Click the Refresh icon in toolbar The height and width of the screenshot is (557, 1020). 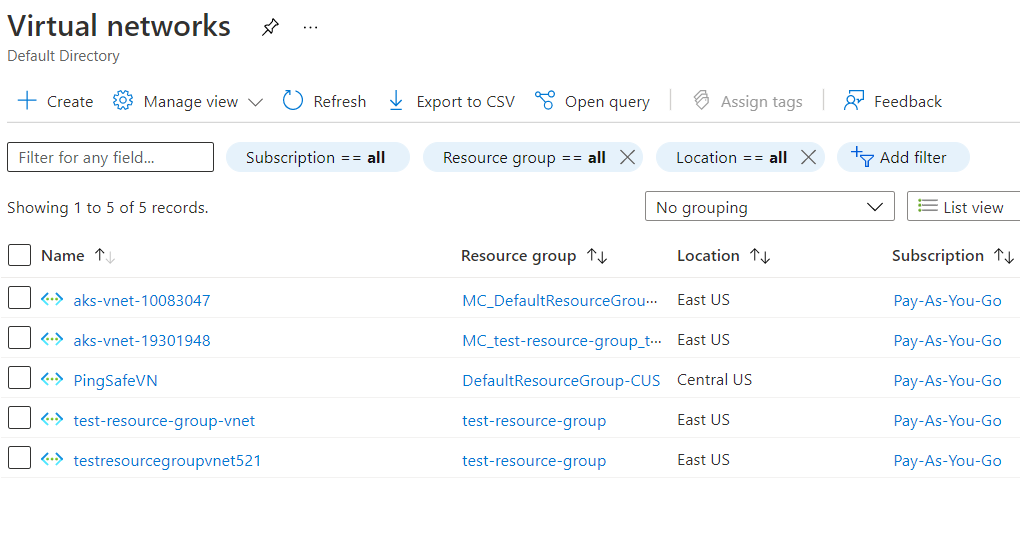293,101
